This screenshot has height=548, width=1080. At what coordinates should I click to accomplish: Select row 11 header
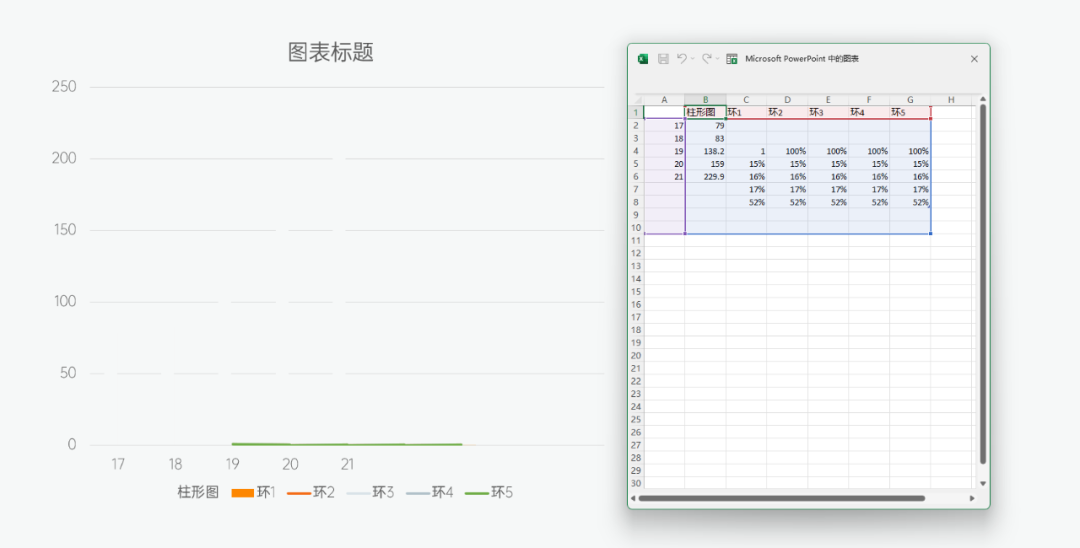coord(636,240)
